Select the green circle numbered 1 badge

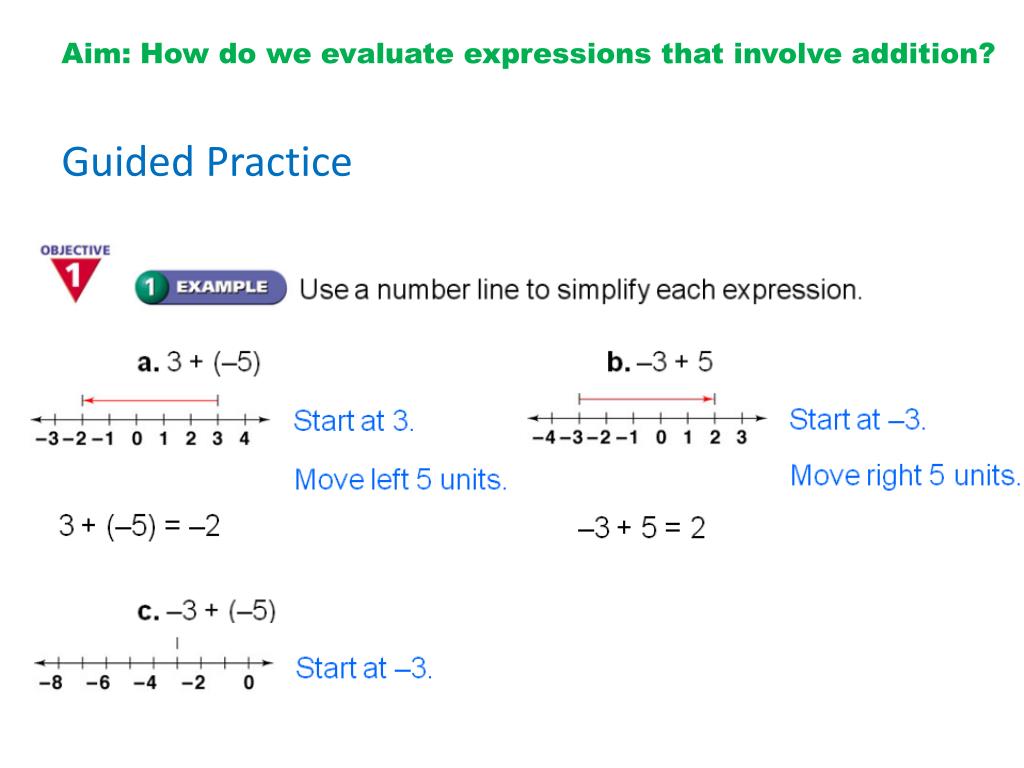(x=151, y=287)
